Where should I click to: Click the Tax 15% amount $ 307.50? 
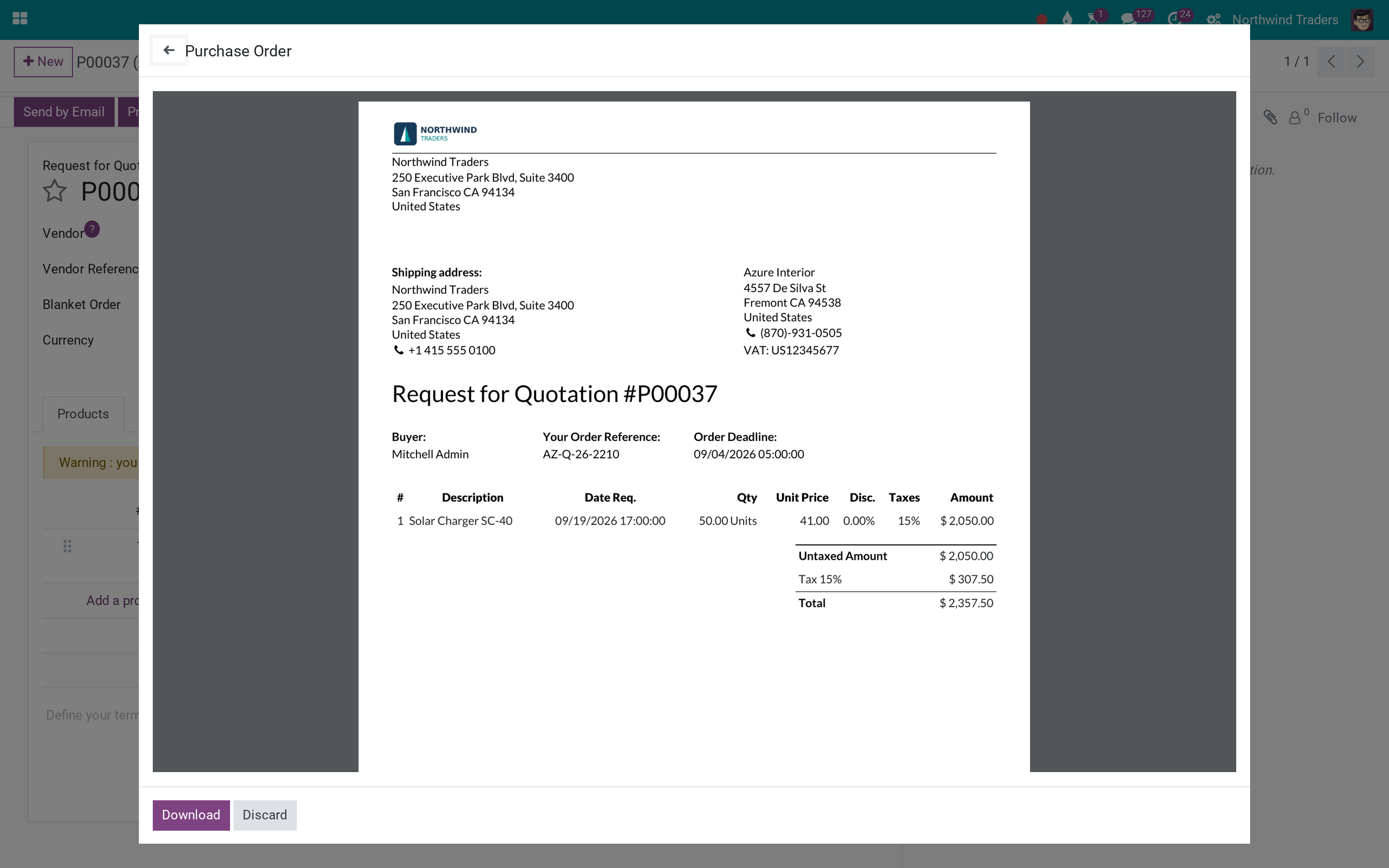971,579
